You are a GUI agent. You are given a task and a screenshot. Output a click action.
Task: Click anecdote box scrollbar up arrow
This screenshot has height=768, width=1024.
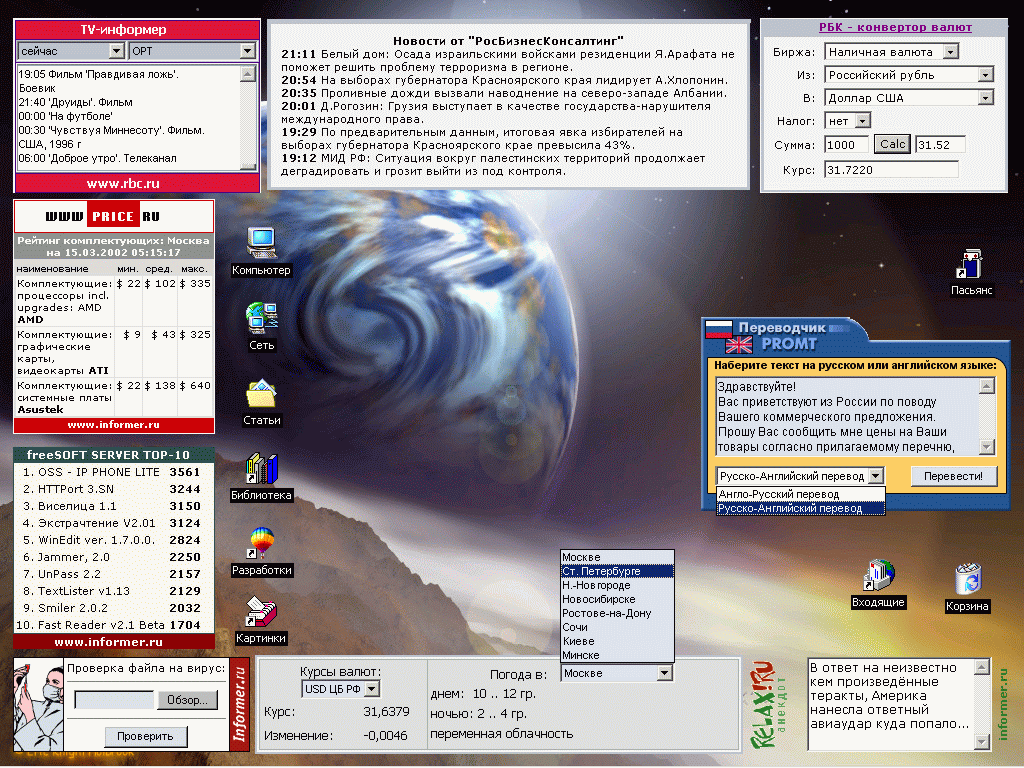coord(982,667)
